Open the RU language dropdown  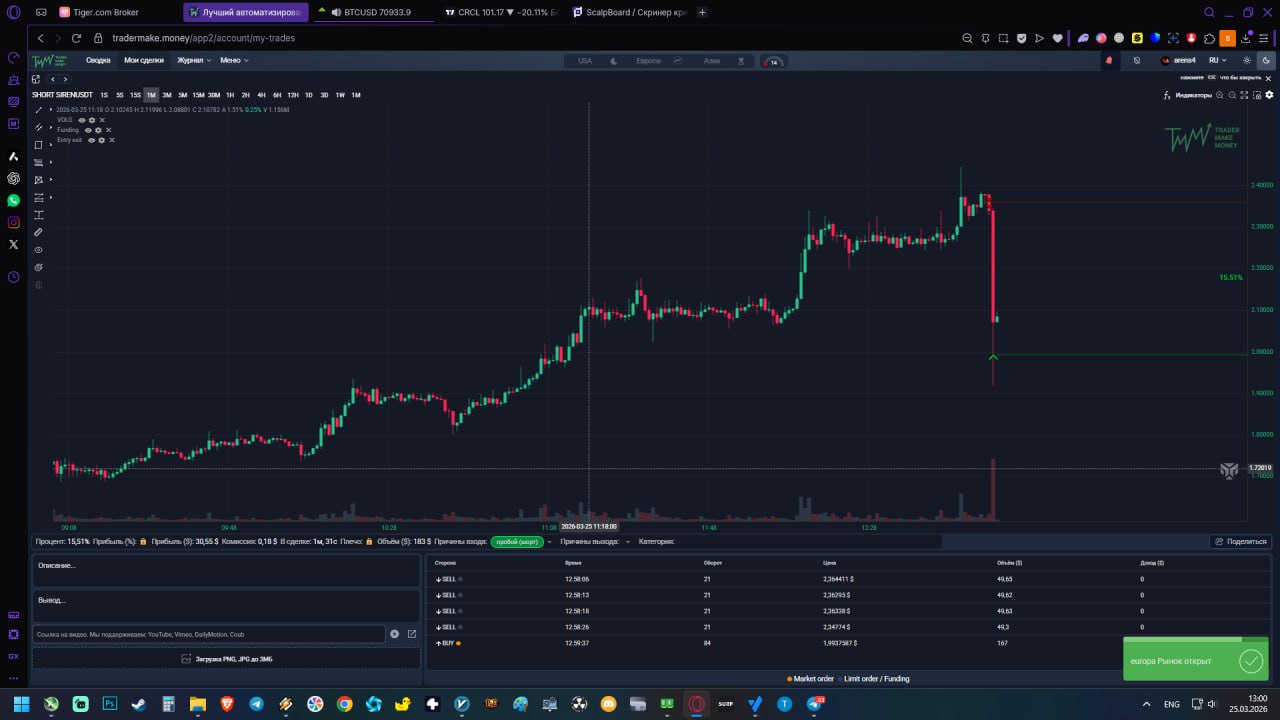click(1218, 61)
